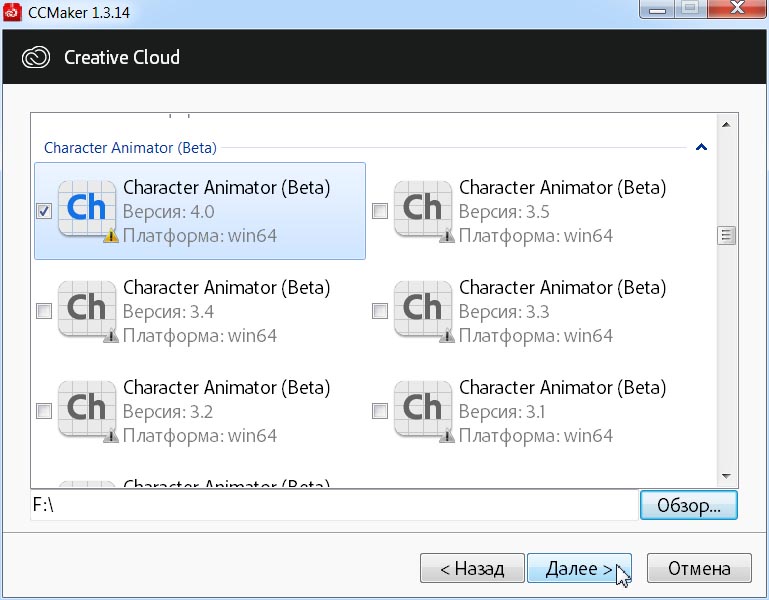Click Платформа: win64 under version 4.0
The height and width of the screenshot is (600, 769).
click(x=200, y=236)
